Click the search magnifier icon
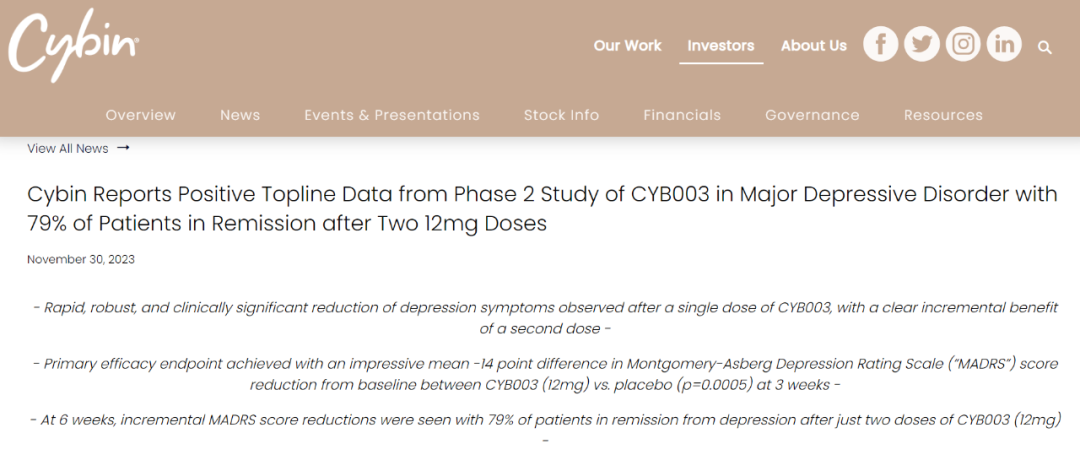1080x455 pixels. pyautogui.click(x=1045, y=47)
